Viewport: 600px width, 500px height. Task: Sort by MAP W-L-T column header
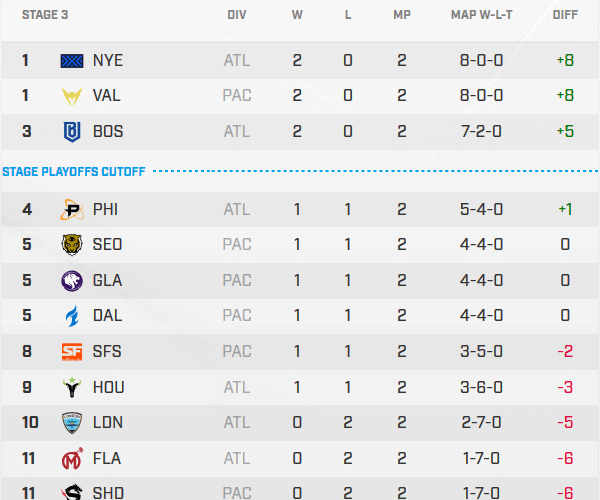[x=484, y=16]
